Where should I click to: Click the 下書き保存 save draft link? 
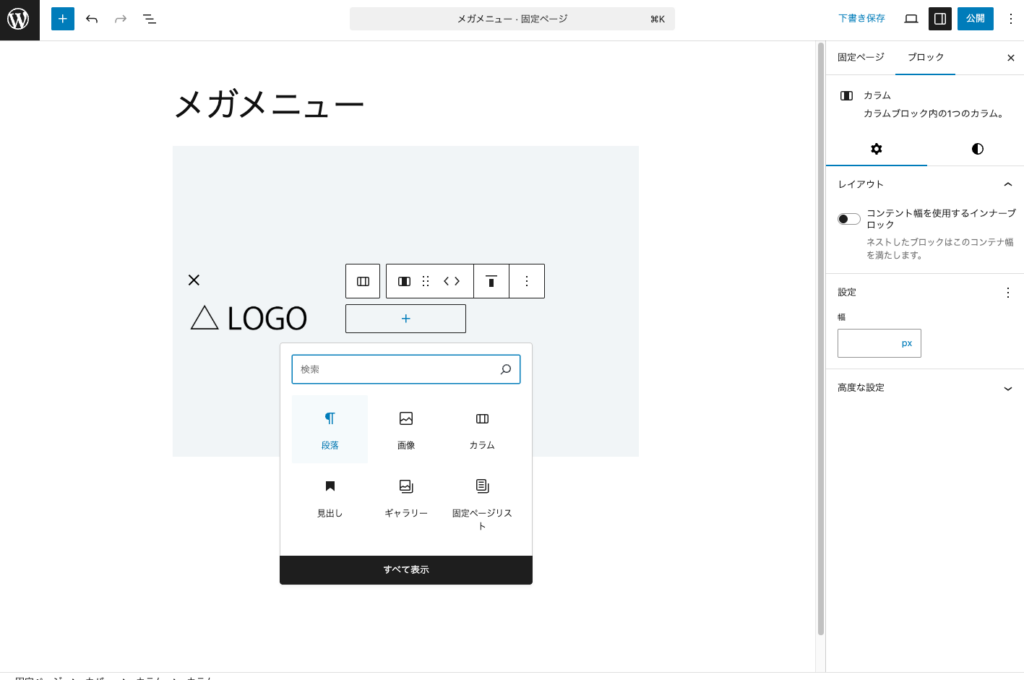point(861,18)
